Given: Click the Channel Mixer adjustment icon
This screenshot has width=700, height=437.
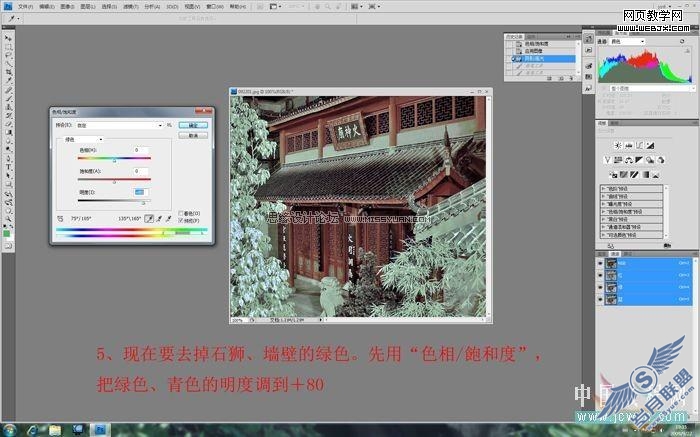Looking at the screenshot, I should click(661, 160).
